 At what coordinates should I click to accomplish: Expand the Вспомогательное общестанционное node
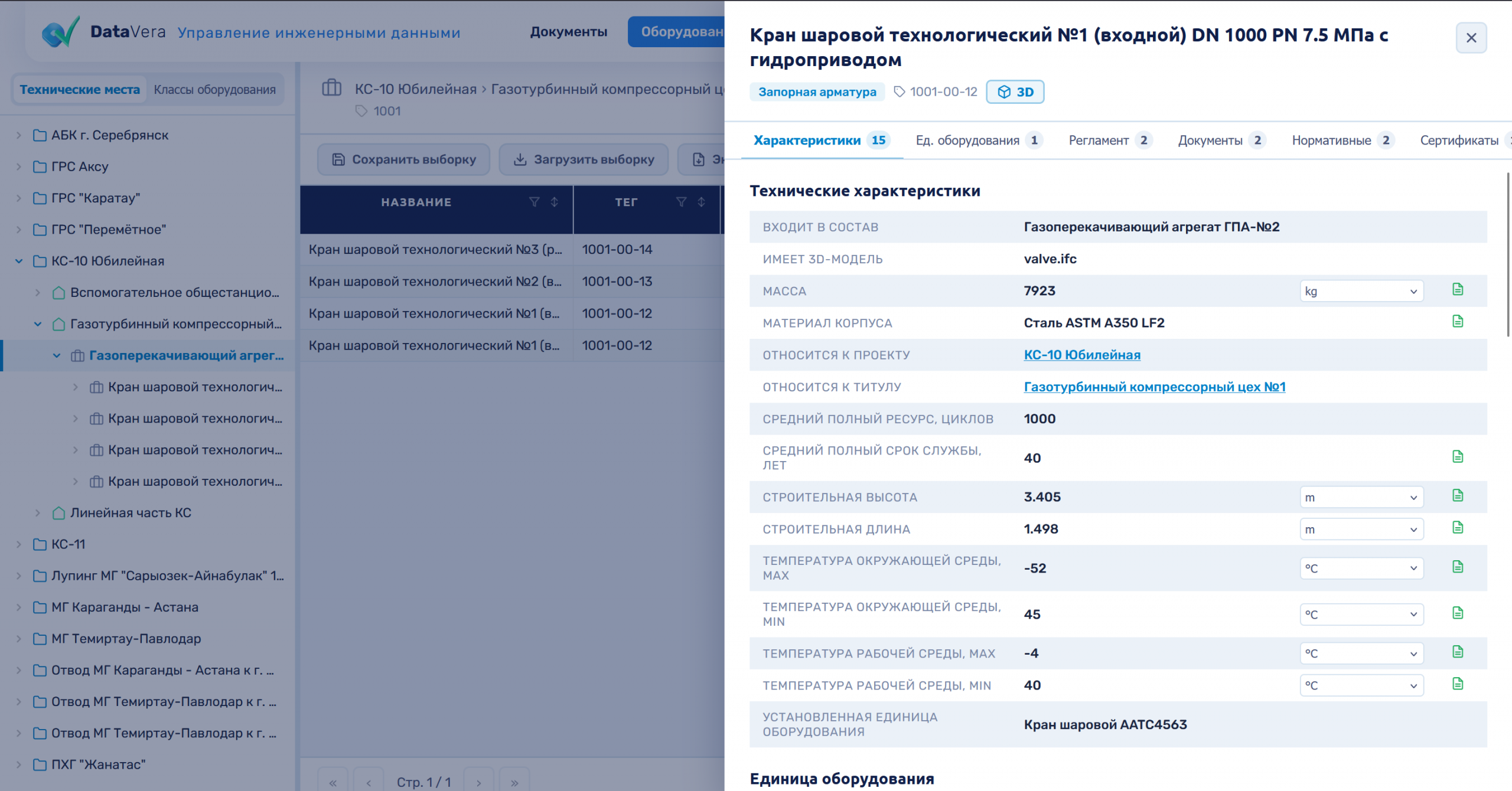pos(37,293)
